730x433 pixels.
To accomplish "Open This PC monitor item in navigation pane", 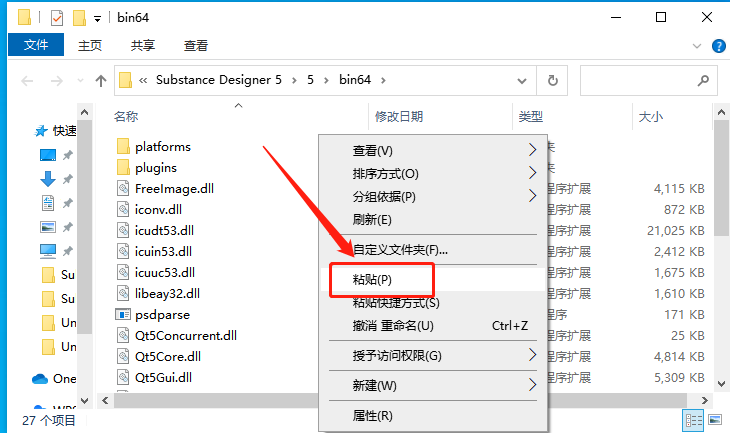I will 48,251.
